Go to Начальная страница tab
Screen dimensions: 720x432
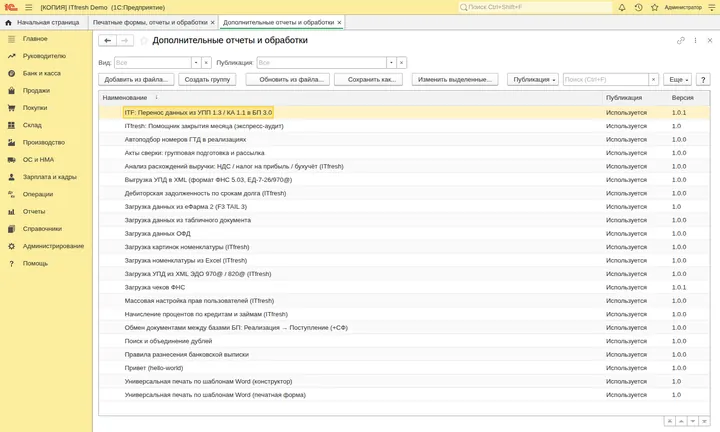(x=43, y=22)
